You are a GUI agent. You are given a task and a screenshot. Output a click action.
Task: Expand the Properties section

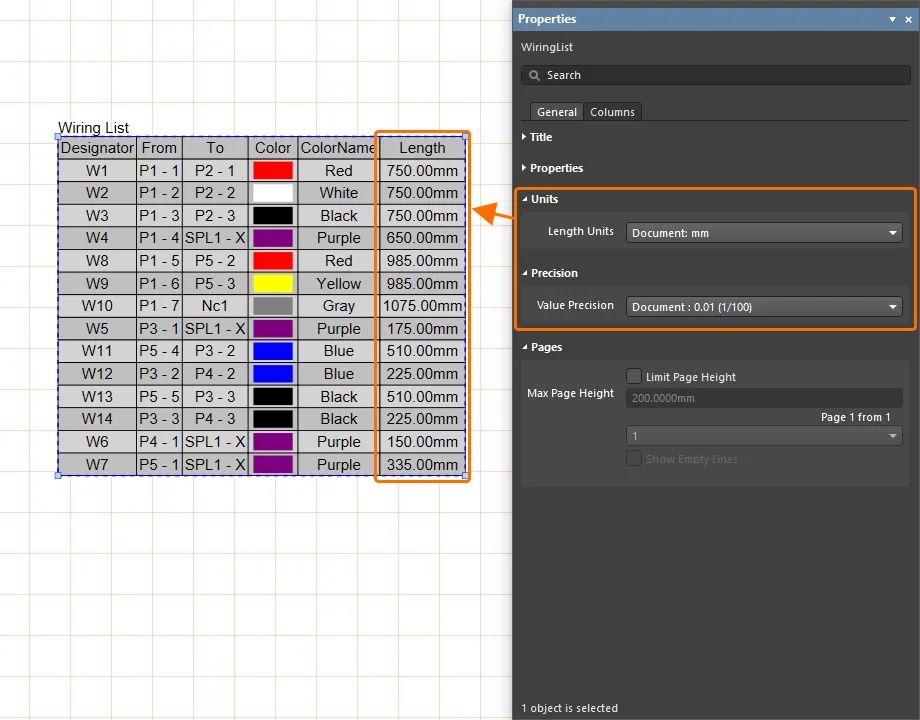tap(555, 168)
